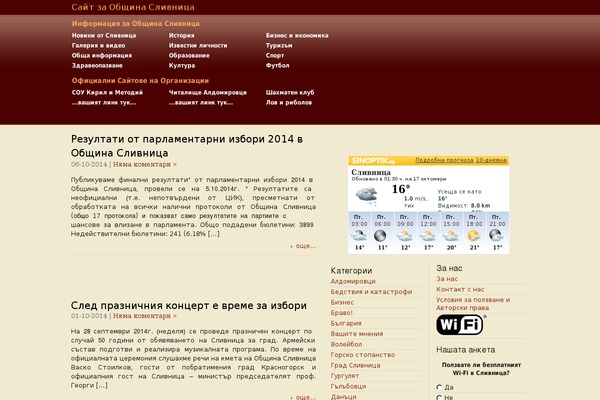
Task: Visit 'Лов и риболов' site link
Action: [289, 102]
